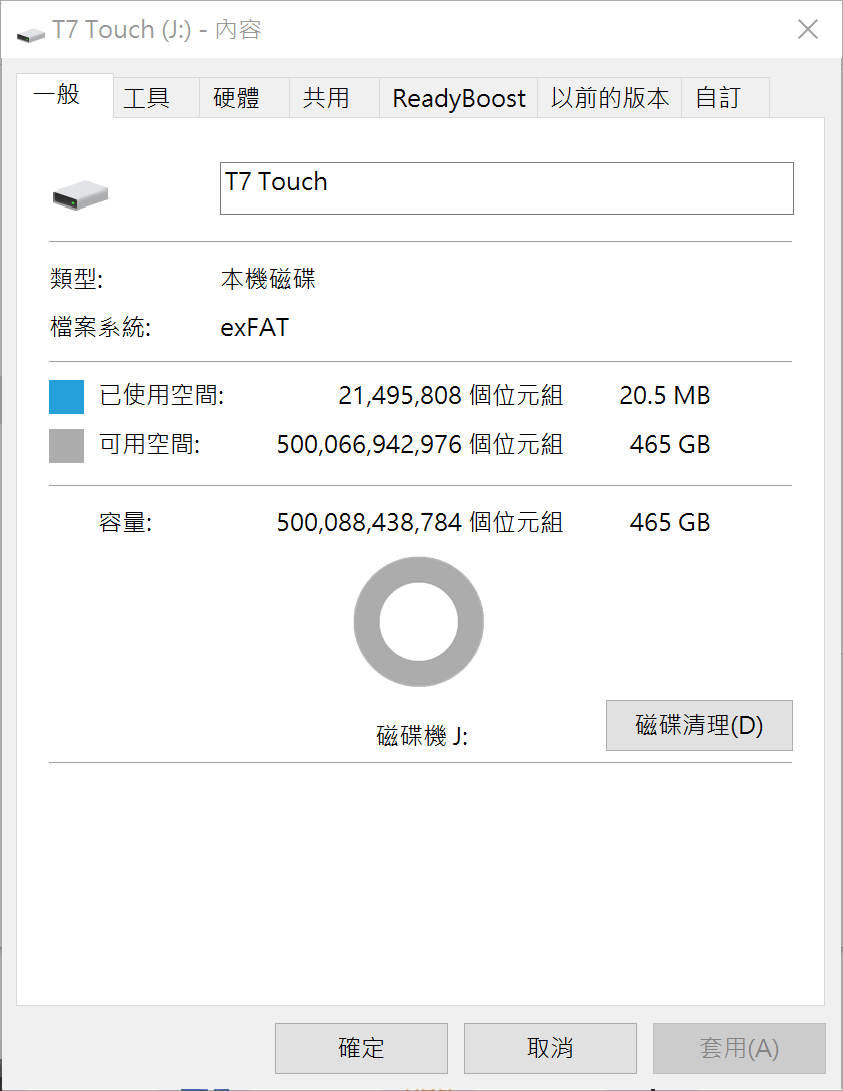Viewport: 843px width, 1091px height.
Task: Click the gray 可用空間 color swatch
Action: click(66, 445)
